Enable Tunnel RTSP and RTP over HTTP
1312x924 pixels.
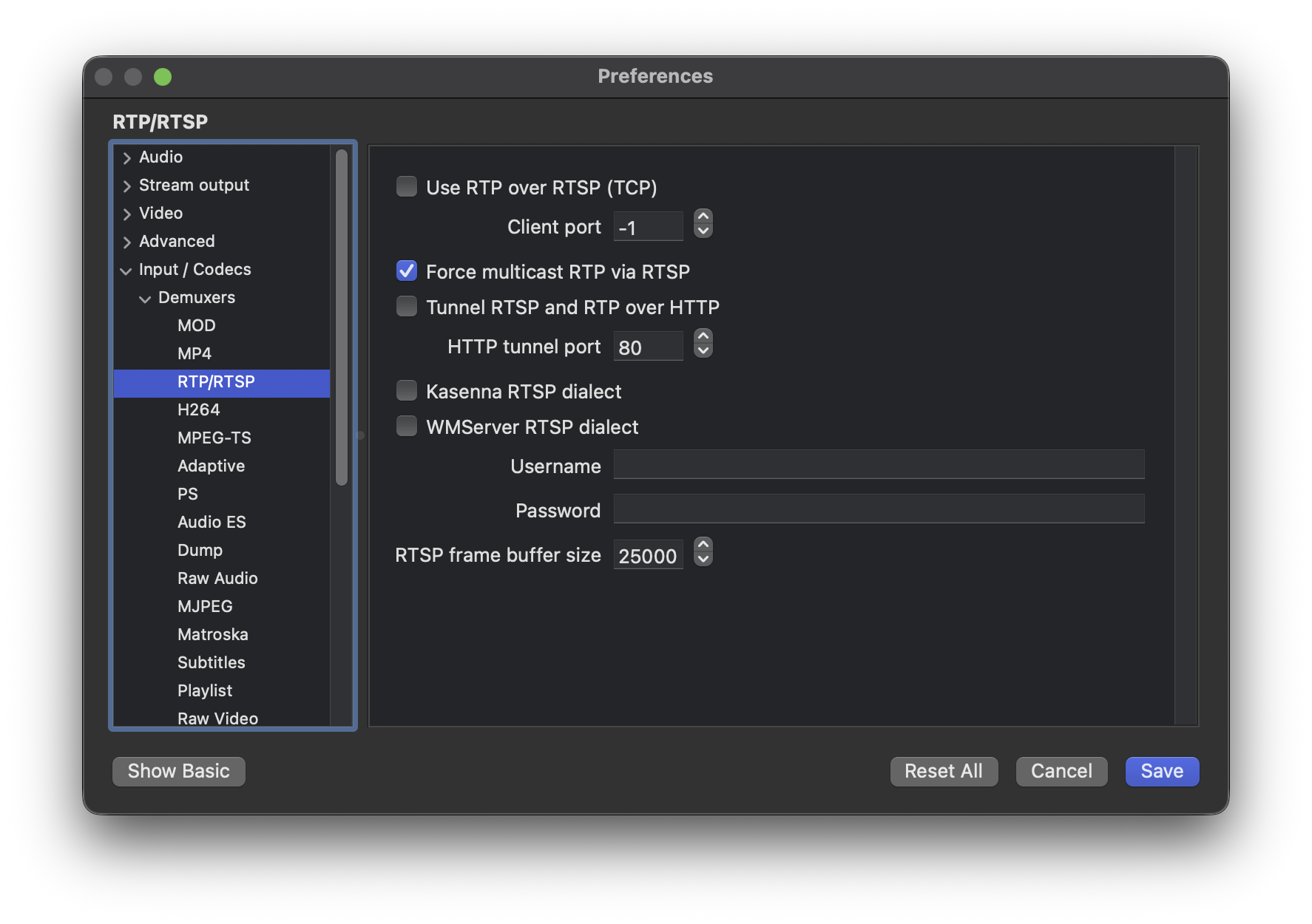[407, 307]
